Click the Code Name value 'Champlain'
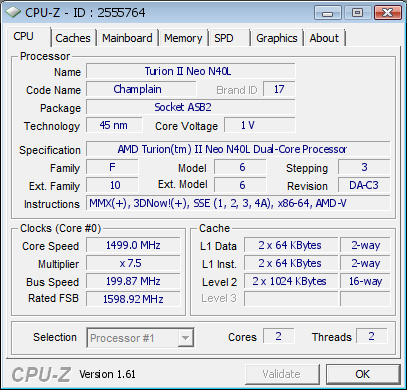 [141, 89]
